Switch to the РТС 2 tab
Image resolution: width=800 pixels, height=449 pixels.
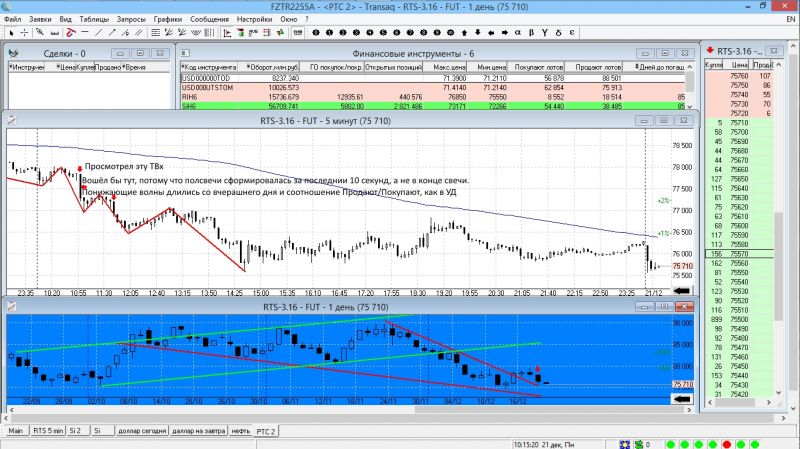coord(266,431)
